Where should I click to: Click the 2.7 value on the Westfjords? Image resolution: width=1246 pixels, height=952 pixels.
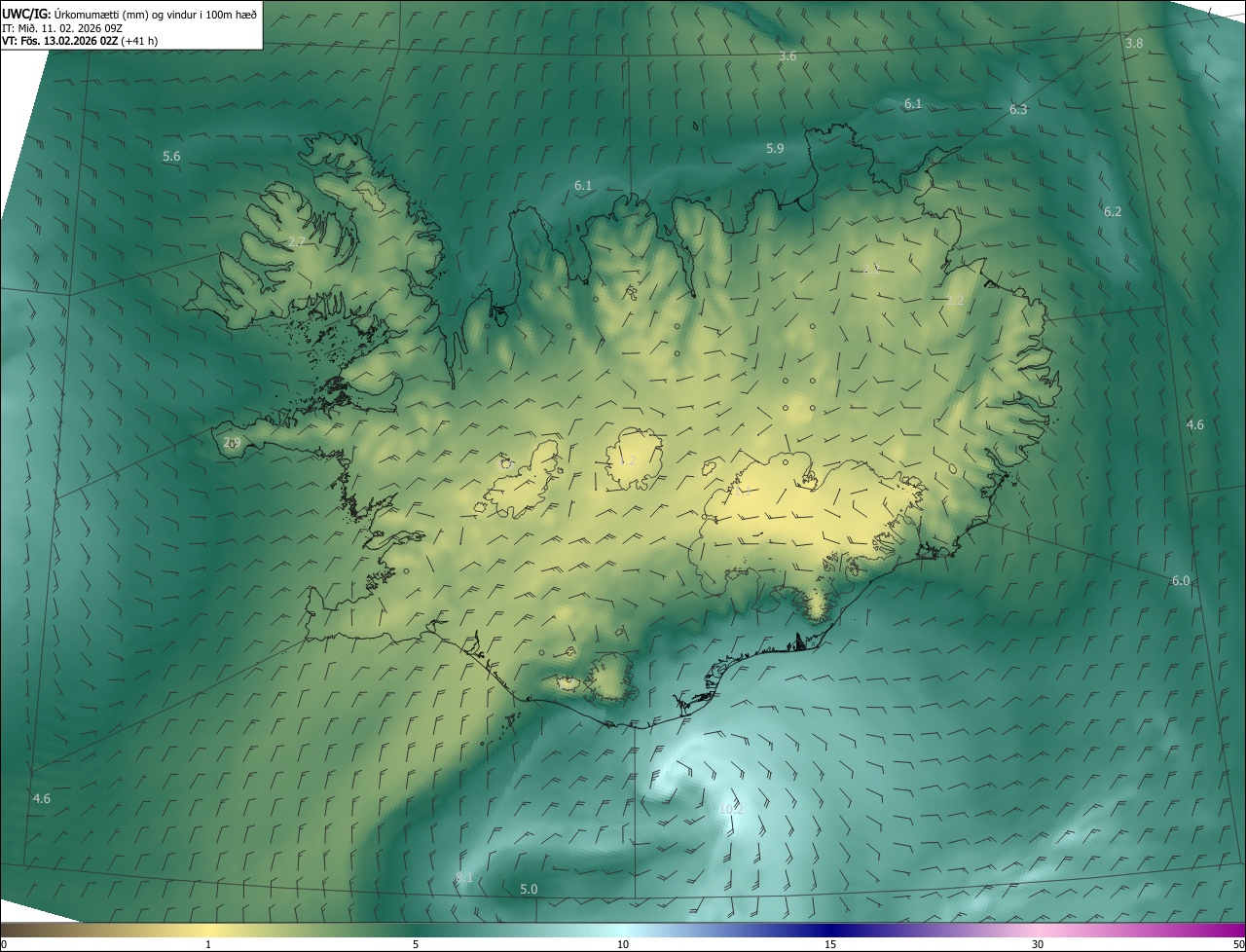[x=298, y=241]
